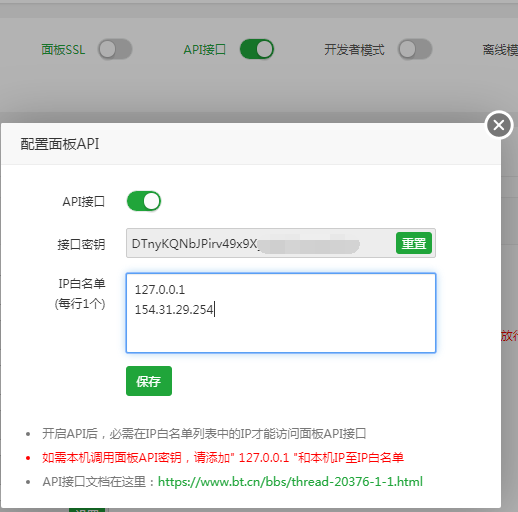Click the green API接口 label in the top row
The width and height of the screenshot is (518, 512).
click(205, 50)
